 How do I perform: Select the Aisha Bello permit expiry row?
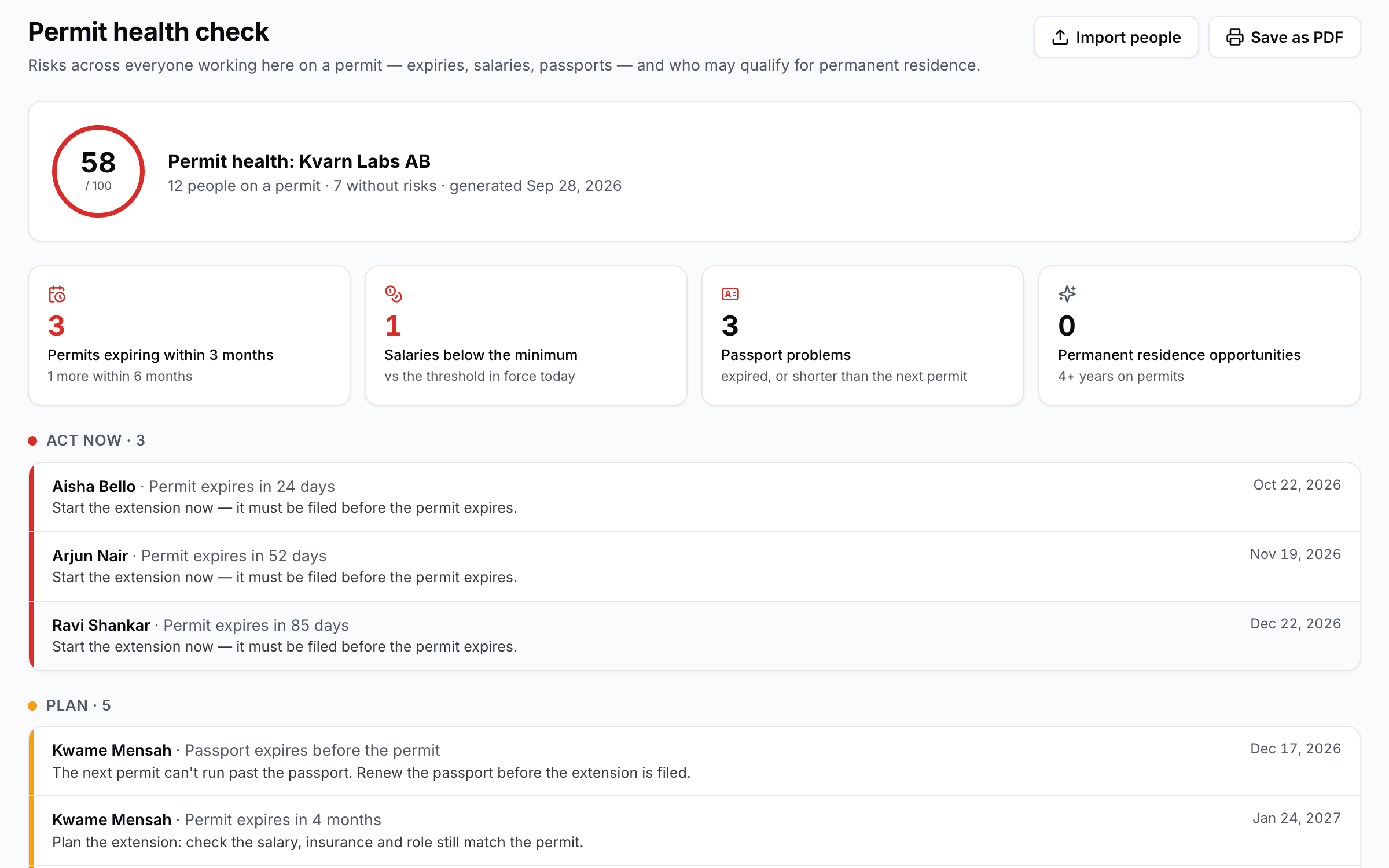point(694,497)
